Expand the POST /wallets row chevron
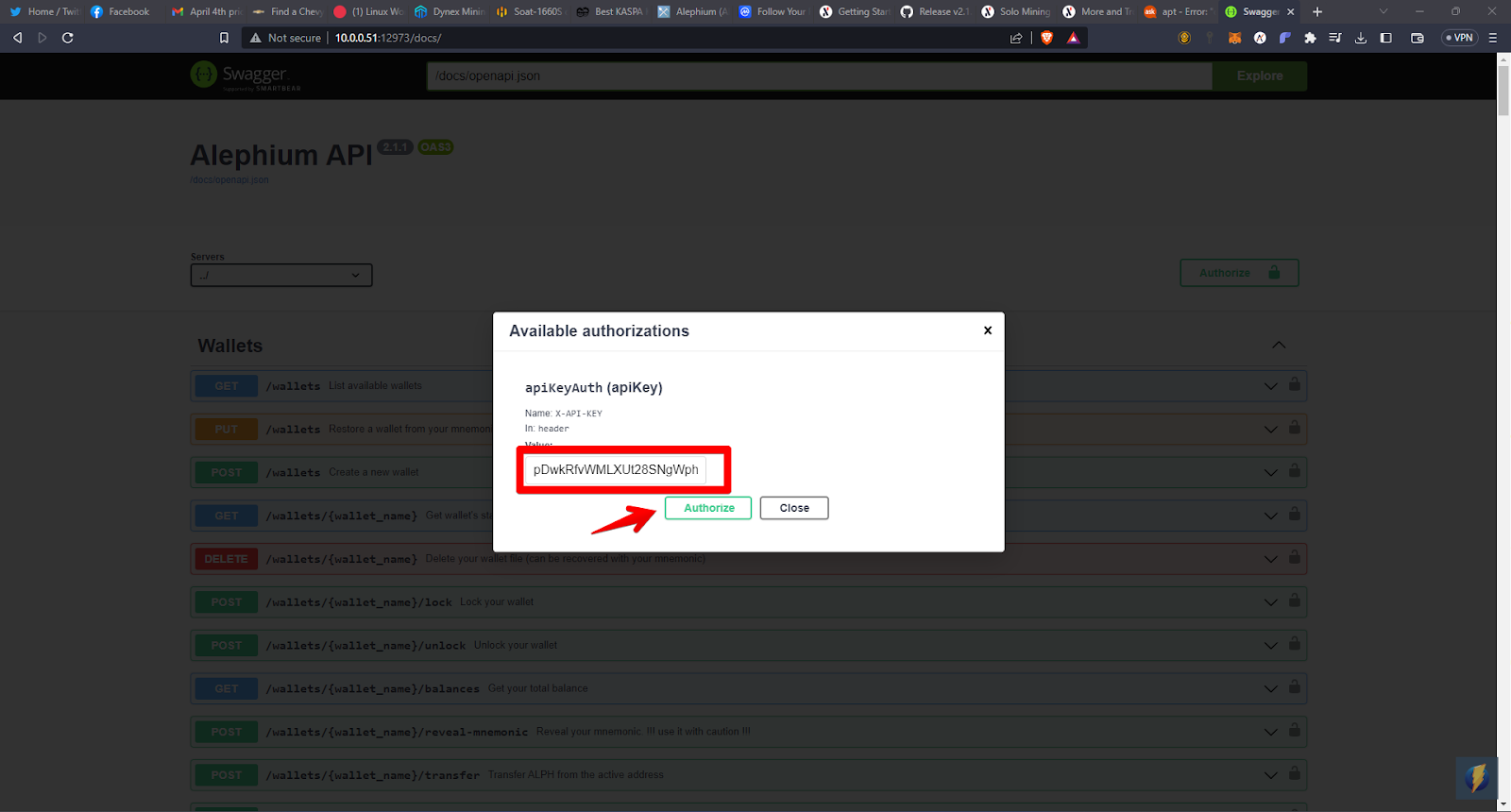This screenshot has width=1511, height=812. pyautogui.click(x=1271, y=472)
